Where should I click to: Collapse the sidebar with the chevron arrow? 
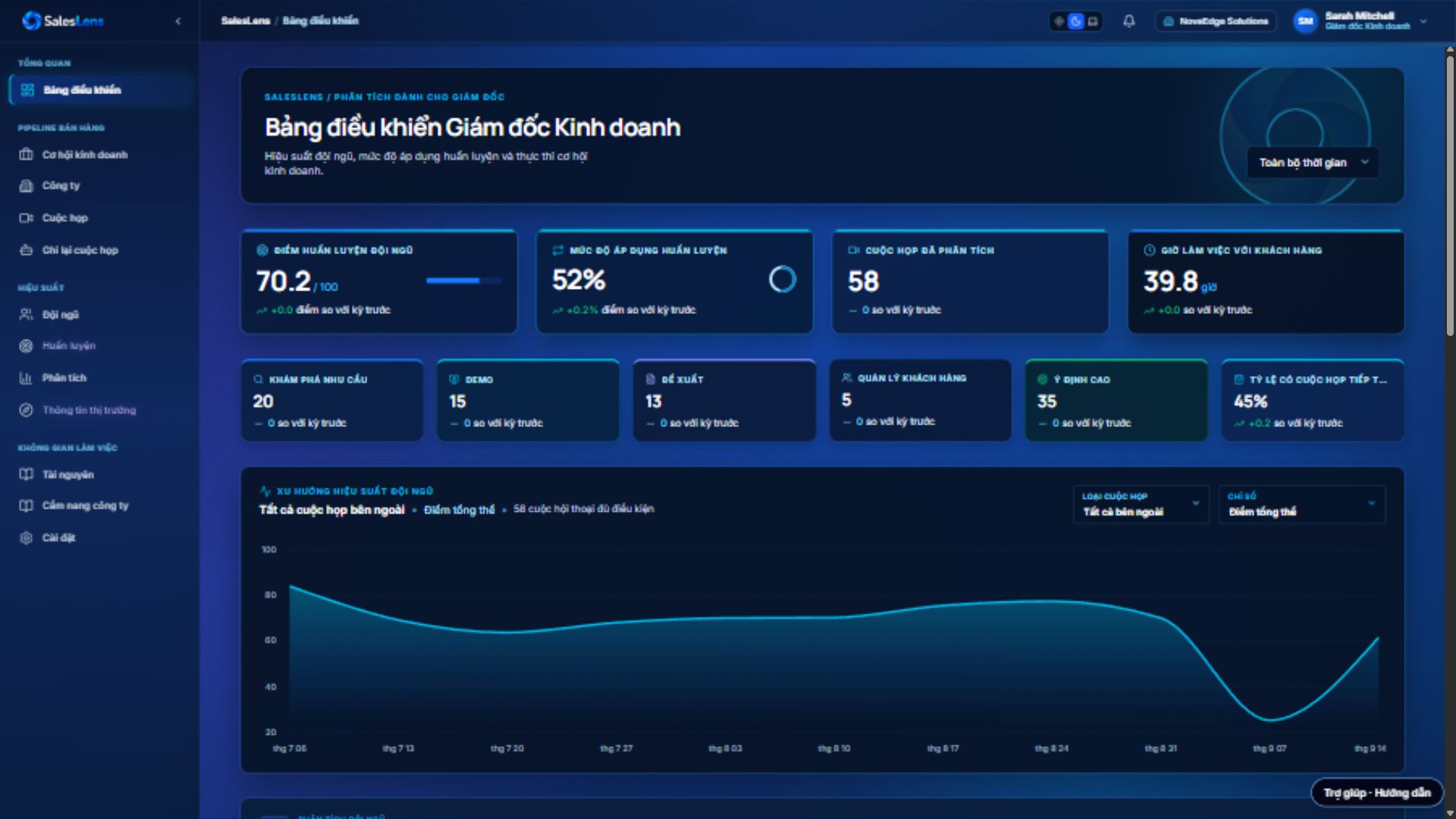(178, 21)
